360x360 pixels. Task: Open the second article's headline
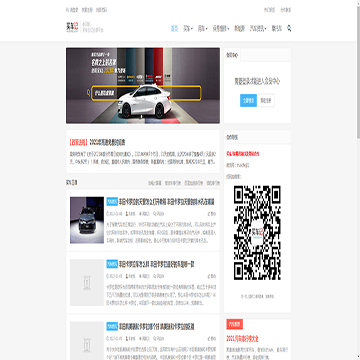(x=157, y=264)
